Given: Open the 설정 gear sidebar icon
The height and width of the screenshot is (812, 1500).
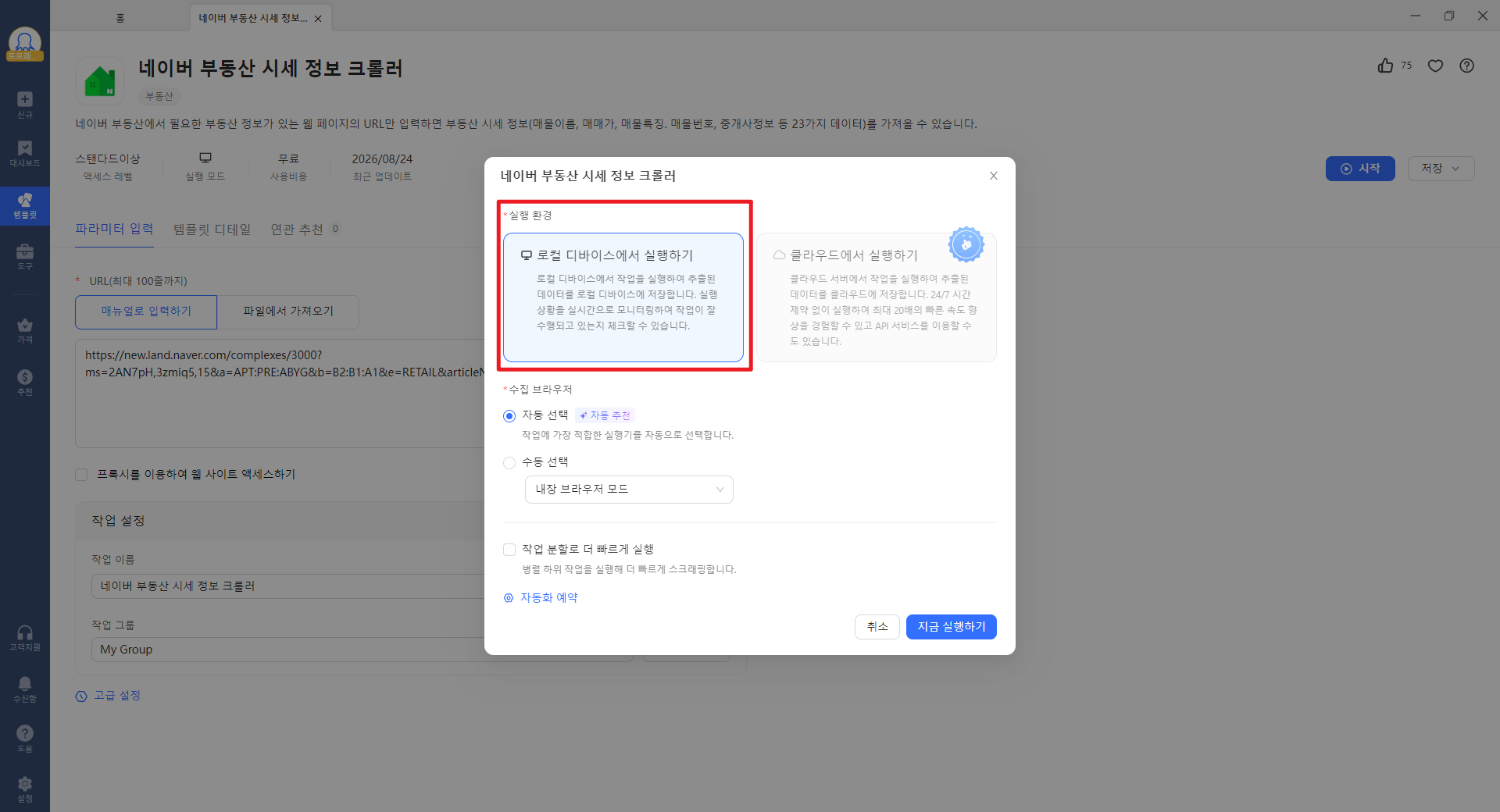Looking at the screenshot, I should pos(25,789).
